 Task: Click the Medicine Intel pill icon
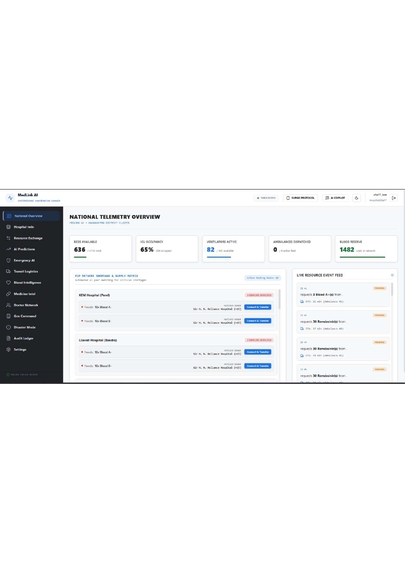(8, 294)
